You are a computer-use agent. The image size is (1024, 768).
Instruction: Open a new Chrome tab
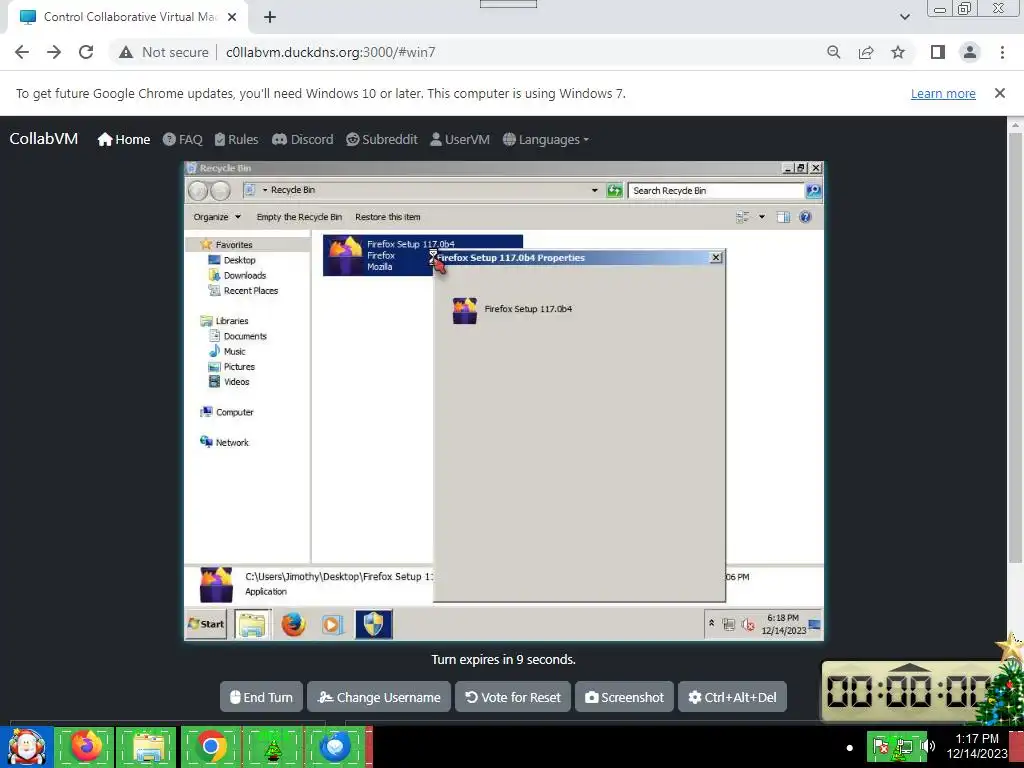[x=270, y=18]
